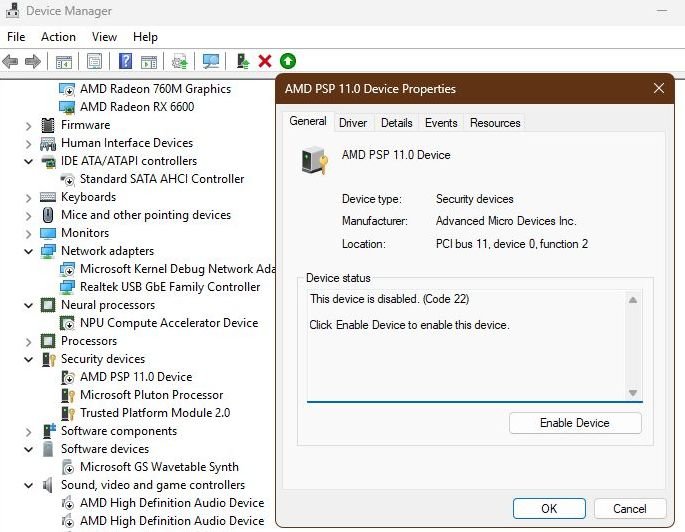685x532 pixels.
Task: Click the Software components category icon
Action: pyautogui.click(x=49, y=431)
